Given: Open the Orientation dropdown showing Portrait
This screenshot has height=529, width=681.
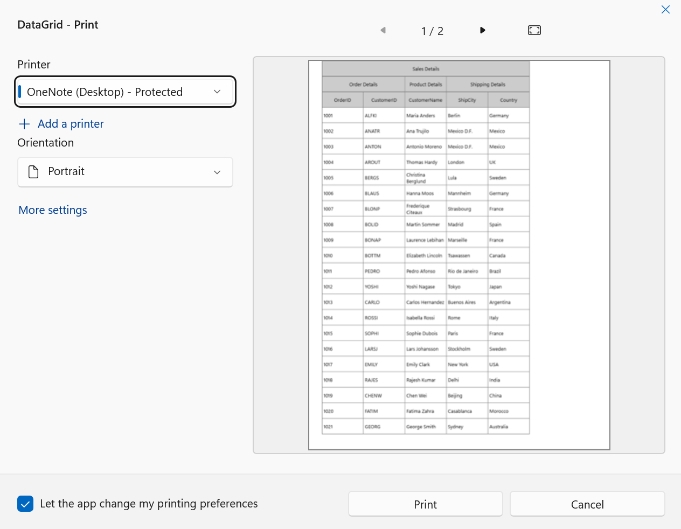Looking at the screenshot, I should pos(125,172).
